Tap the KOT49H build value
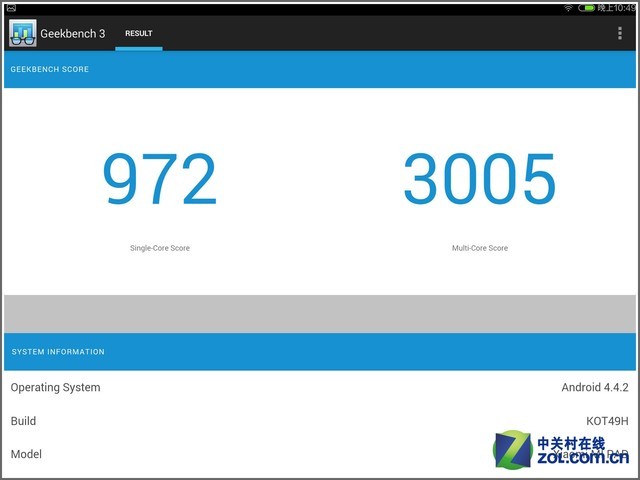640x480 pixels. coord(608,421)
